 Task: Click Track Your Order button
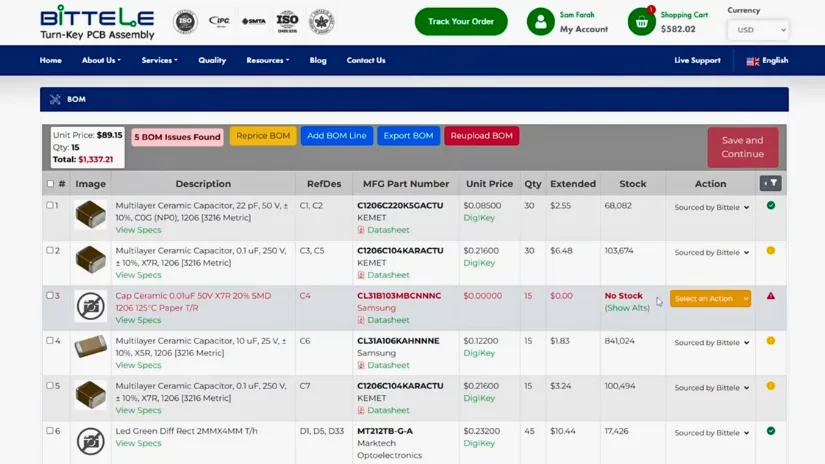(461, 22)
